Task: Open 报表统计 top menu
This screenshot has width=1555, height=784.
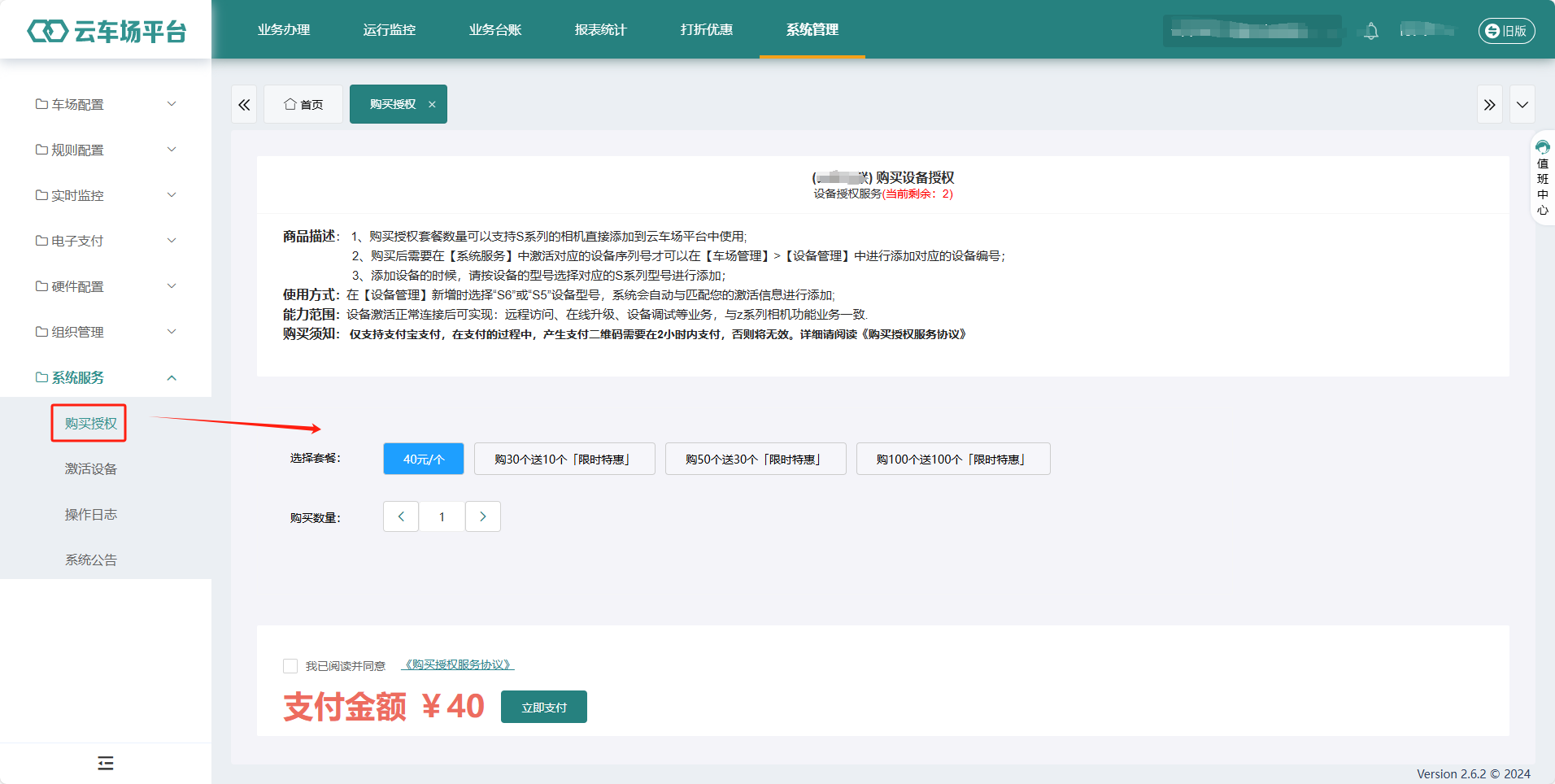Action: (601, 29)
